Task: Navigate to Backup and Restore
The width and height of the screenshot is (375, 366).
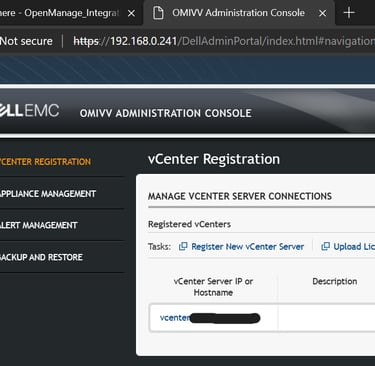Action: (x=41, y=257)
